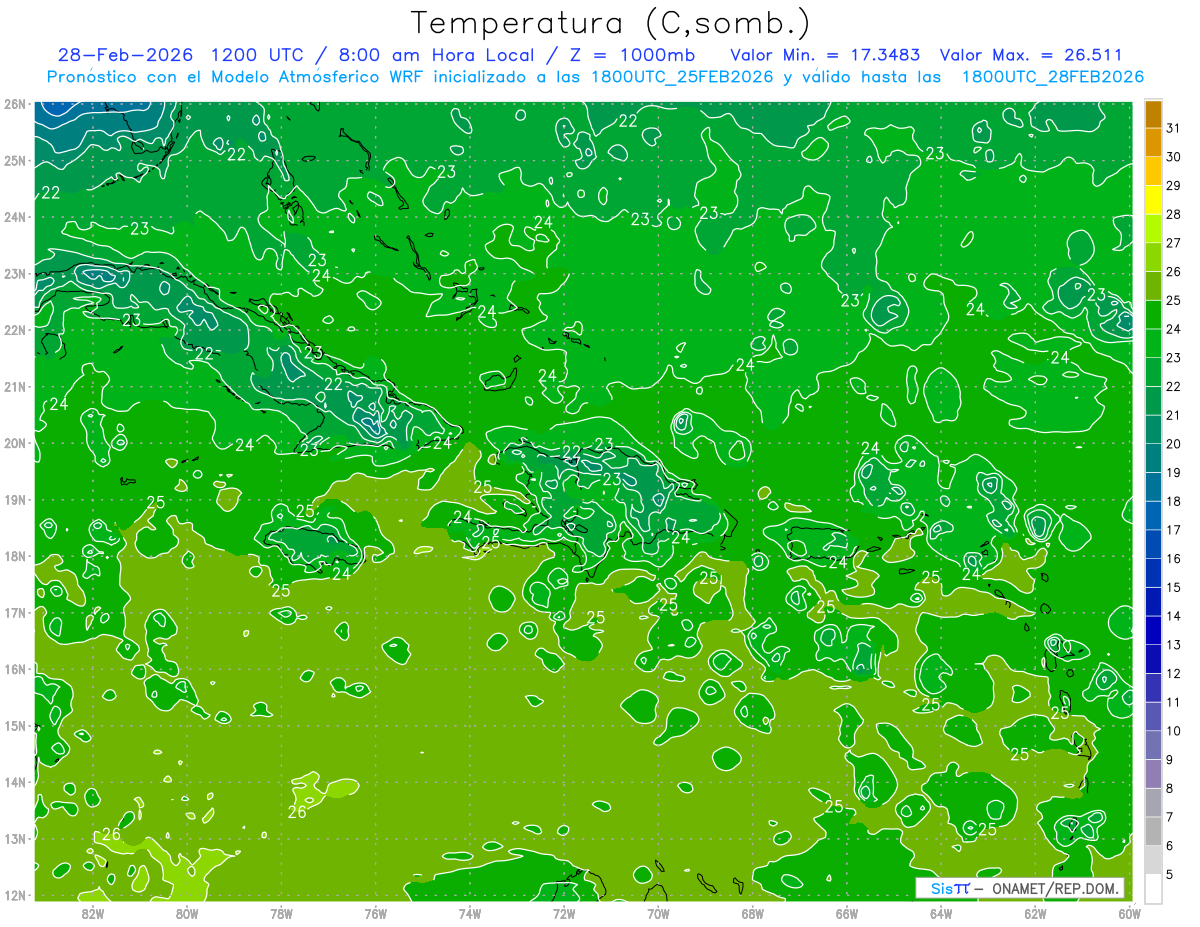This screenshot has width=1200, height=927.
Task: Click the '70W' longitude axis label
Action: coord(658,913)
